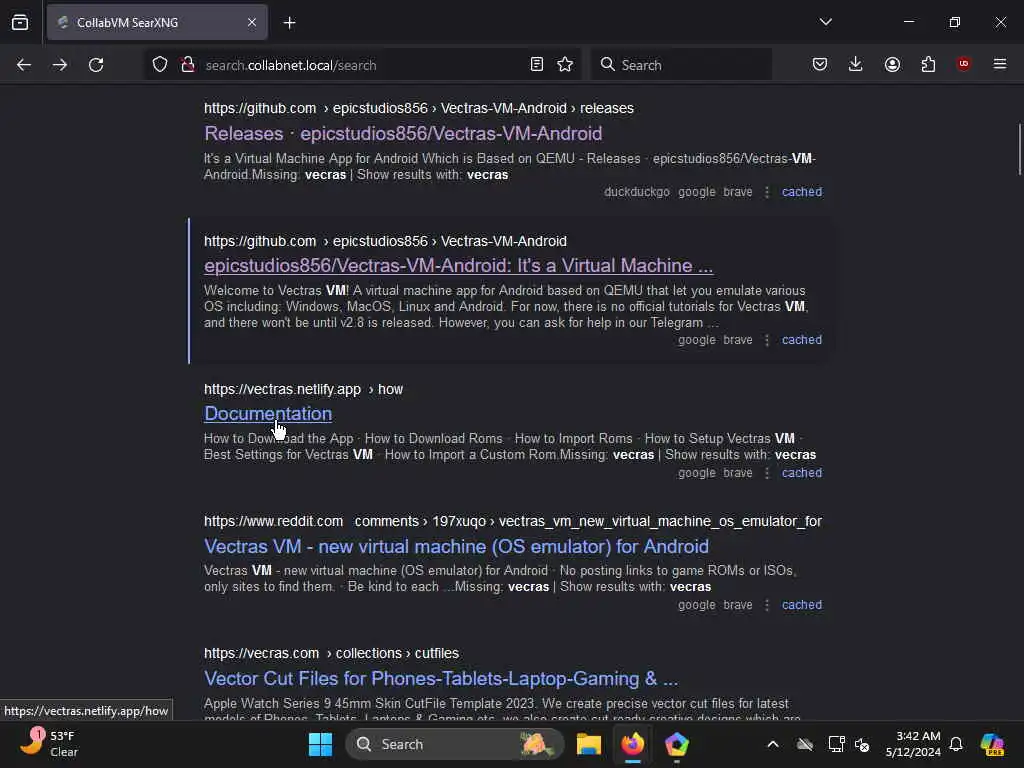Open cached link for epicstudios856 GitHub result

click(x=802, y=340)
